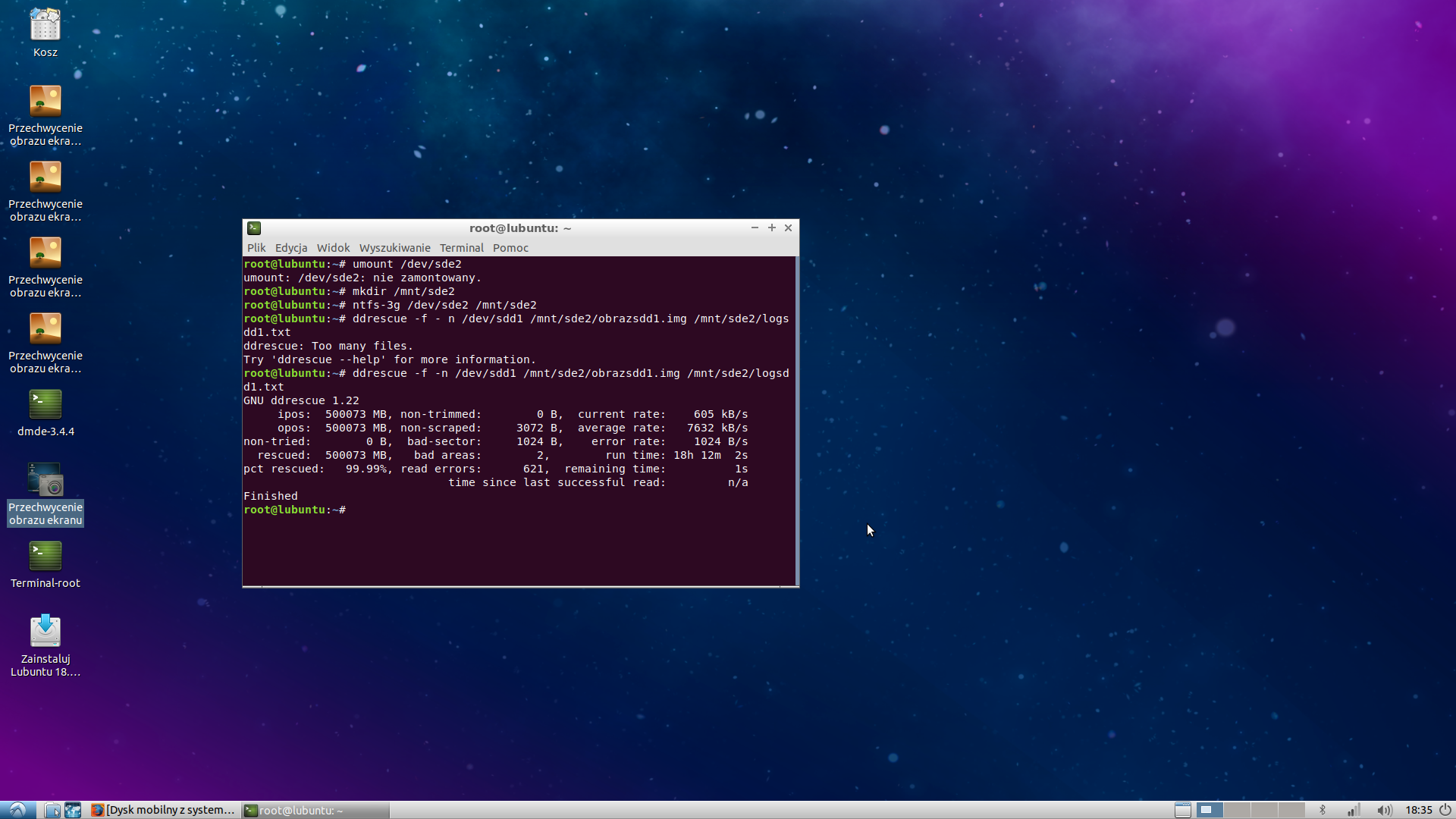Open the Pomoc menu
The height and width of the screenshot is (819, 1456).
coord(510,248)
